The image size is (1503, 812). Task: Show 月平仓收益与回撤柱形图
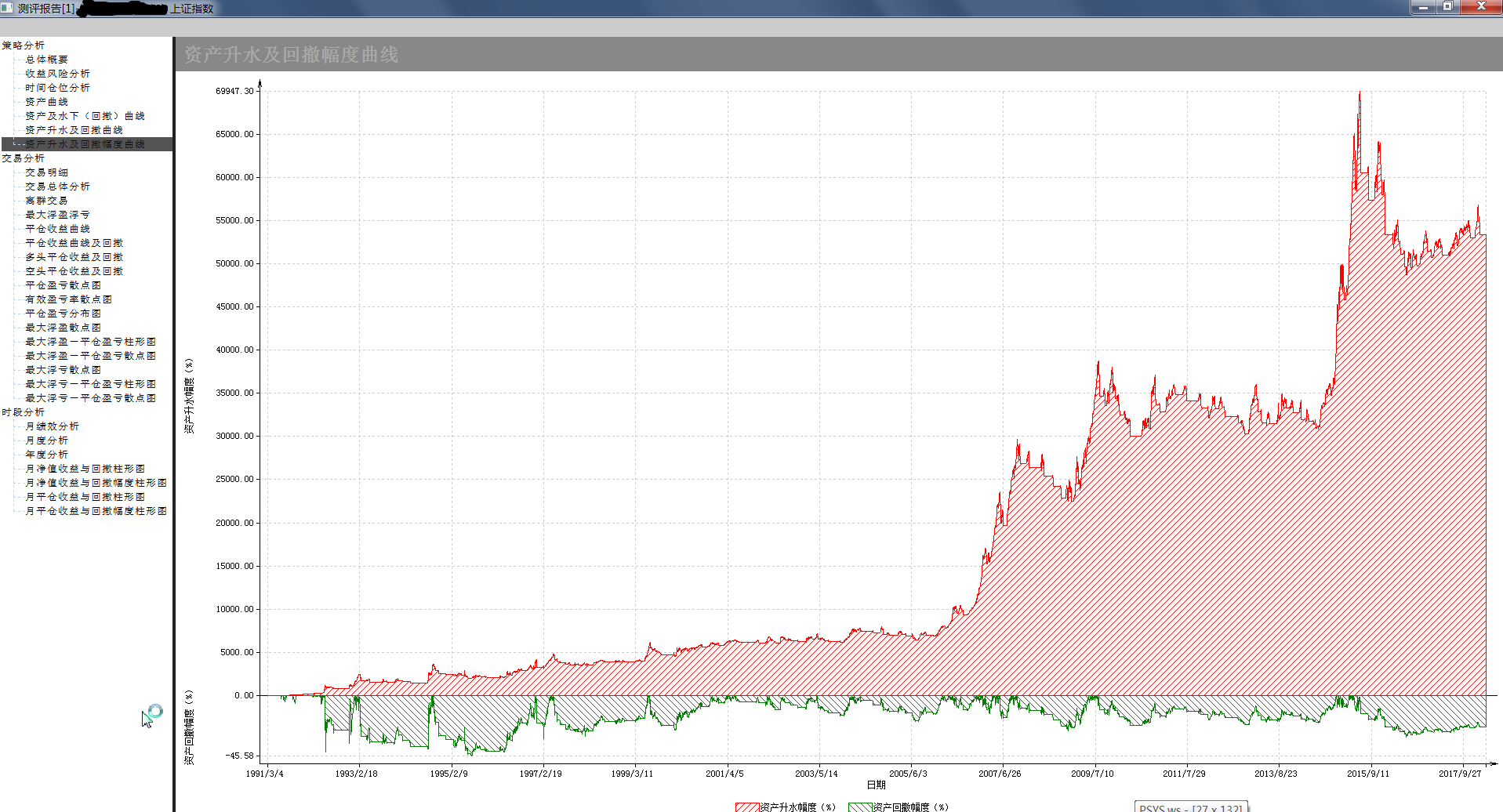(85, 497)
